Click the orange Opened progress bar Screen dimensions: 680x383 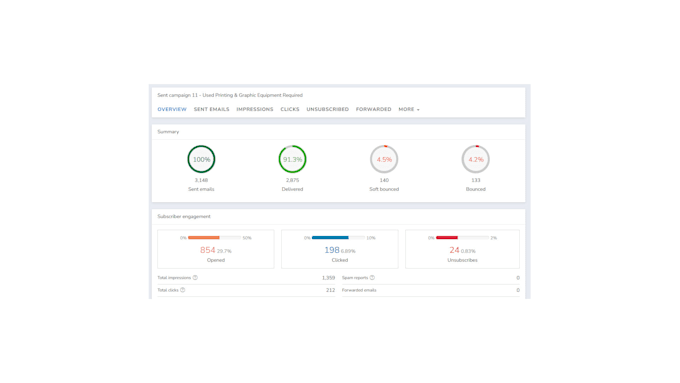pyautogui.click(x=214, y=238)
